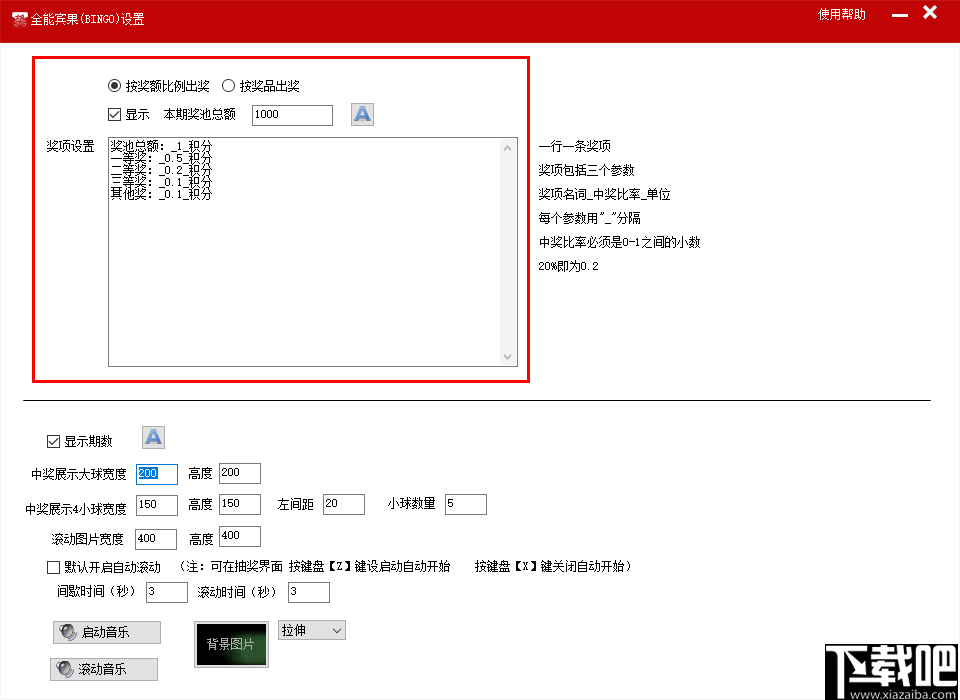Select the 中奖展示大球宽度 width field
The image size is (960, 700).
(155, 472)
